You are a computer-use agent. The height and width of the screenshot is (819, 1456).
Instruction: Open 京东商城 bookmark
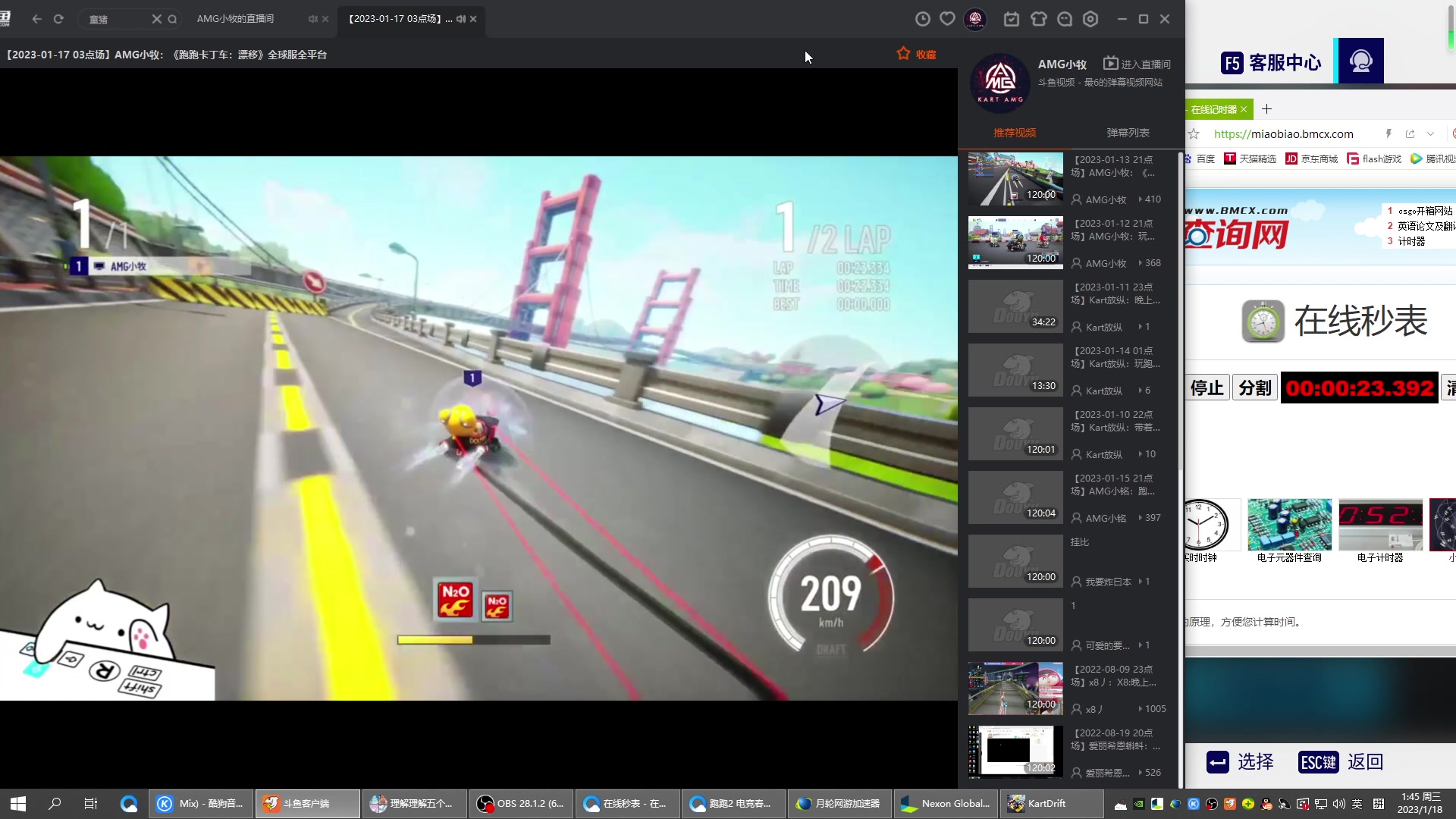pos(1311,158)
